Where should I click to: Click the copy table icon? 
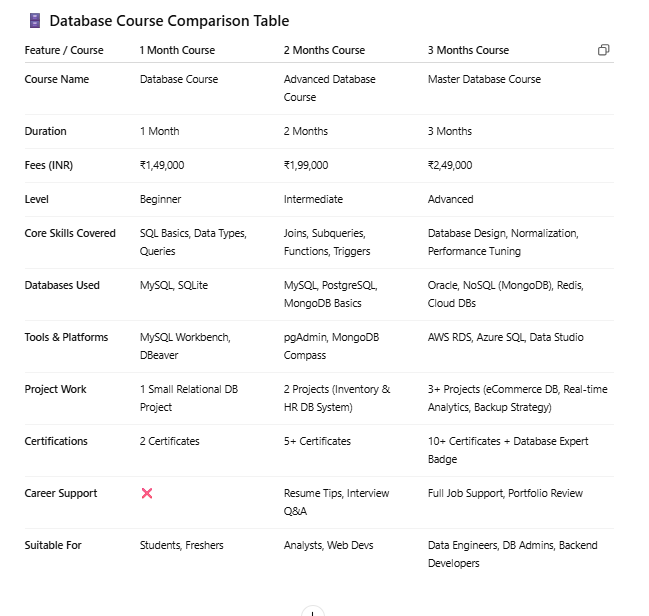[603, 50]
